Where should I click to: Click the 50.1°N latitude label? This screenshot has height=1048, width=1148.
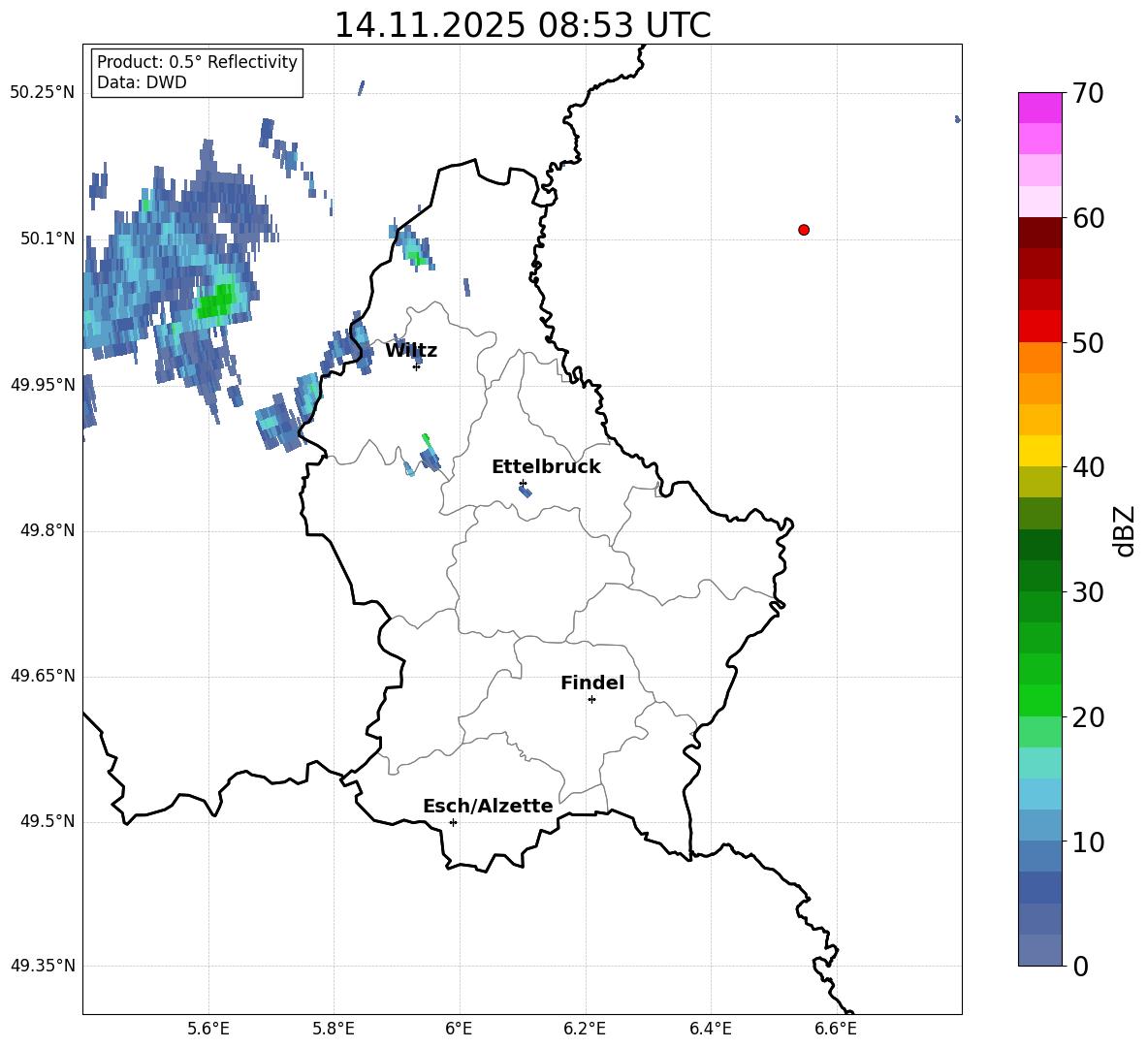click(x=47, y=238)
